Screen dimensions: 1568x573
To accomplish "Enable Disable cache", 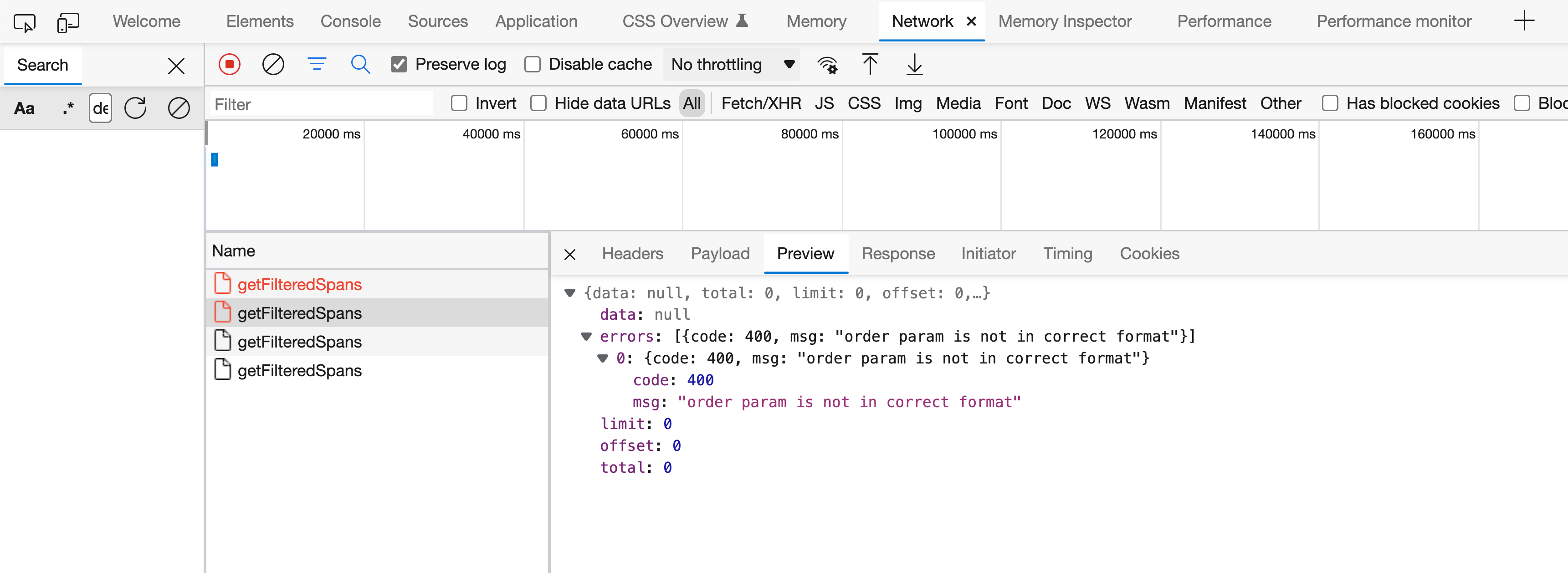I will (x=533, y=64).
